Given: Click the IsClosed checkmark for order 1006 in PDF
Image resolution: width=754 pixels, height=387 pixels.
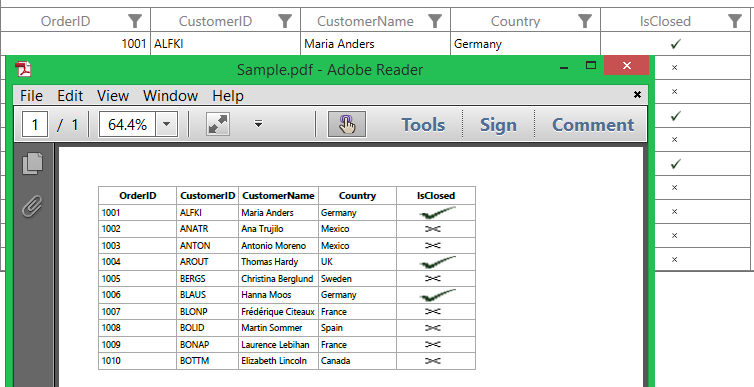Looking at the screenshot, I should pos(437,295).
